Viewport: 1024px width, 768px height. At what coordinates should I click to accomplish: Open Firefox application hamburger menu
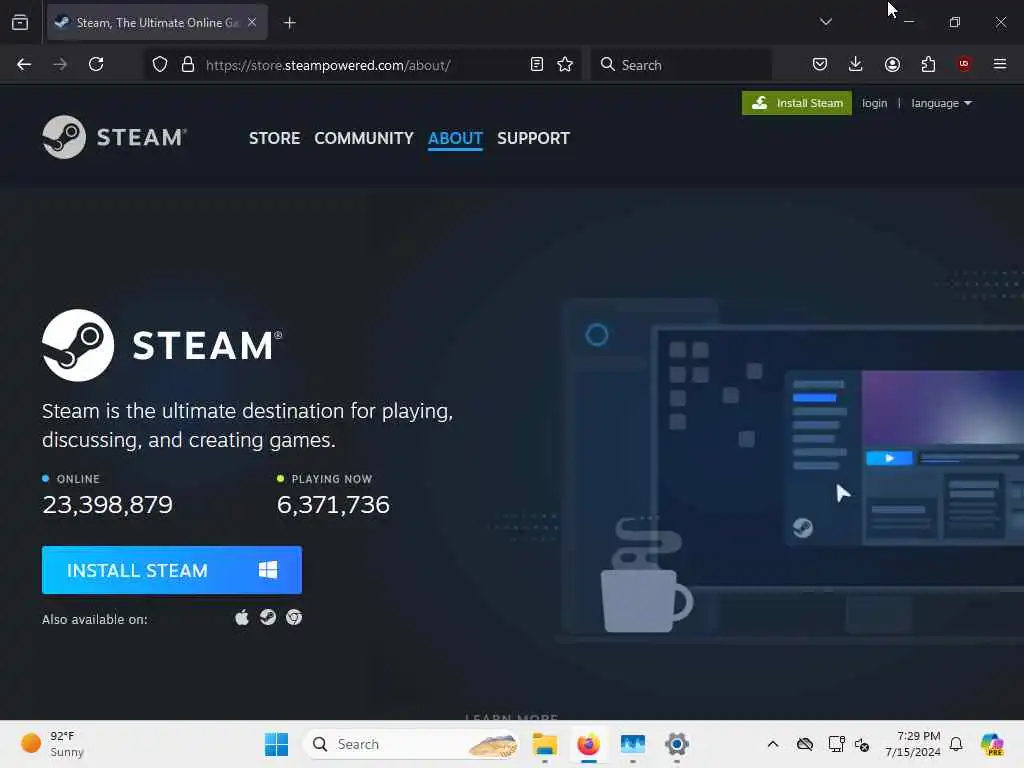tap(1000, 64)
